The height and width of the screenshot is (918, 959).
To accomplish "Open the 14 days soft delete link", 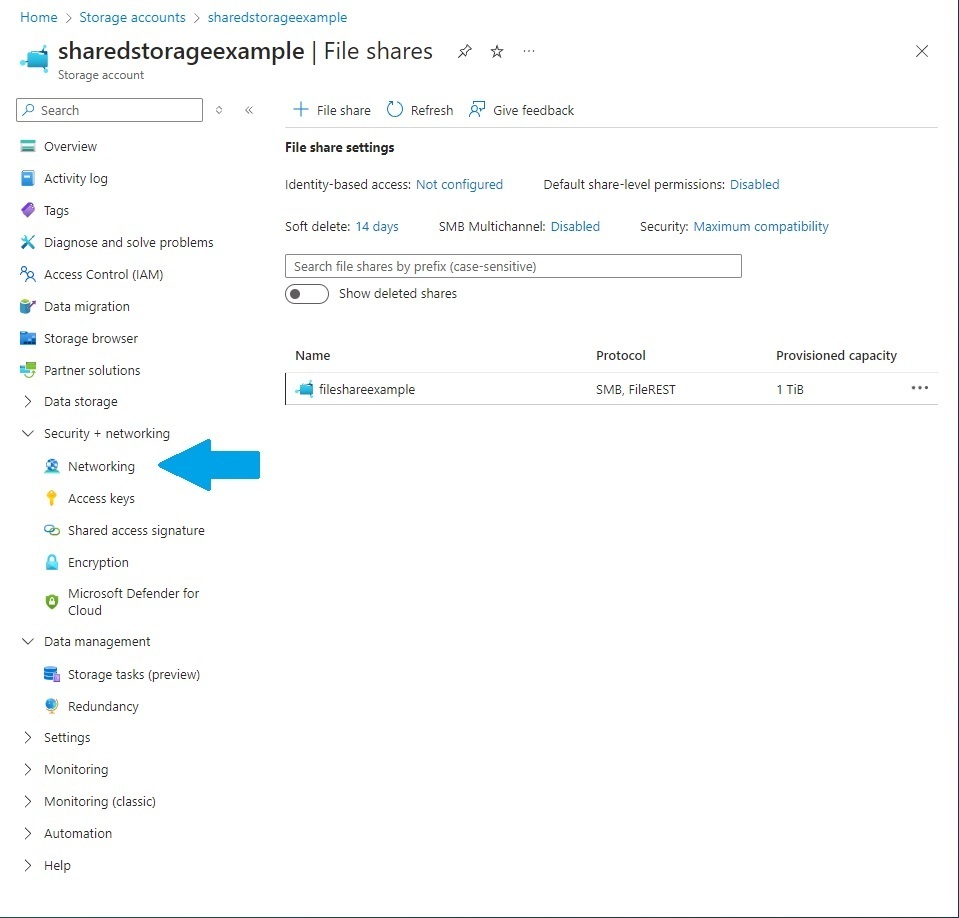I will pyautogui.click(x=377, y=226).
